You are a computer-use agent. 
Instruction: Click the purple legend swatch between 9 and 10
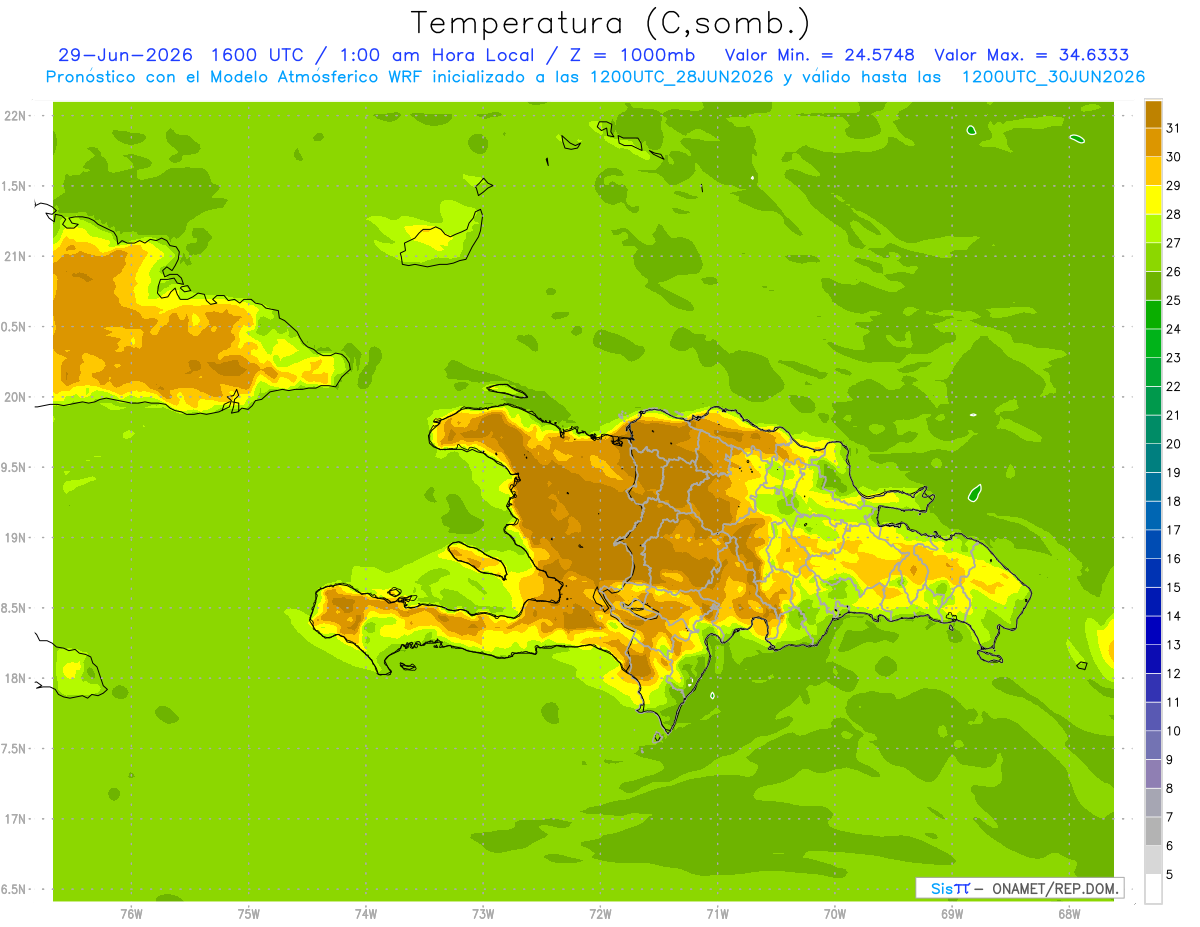click(x=1153, y=745)
